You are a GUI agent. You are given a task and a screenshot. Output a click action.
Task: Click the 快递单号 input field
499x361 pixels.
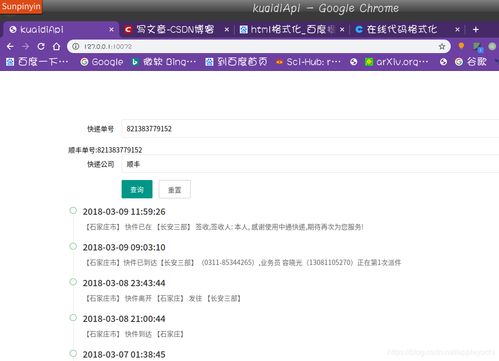point(310,129)
